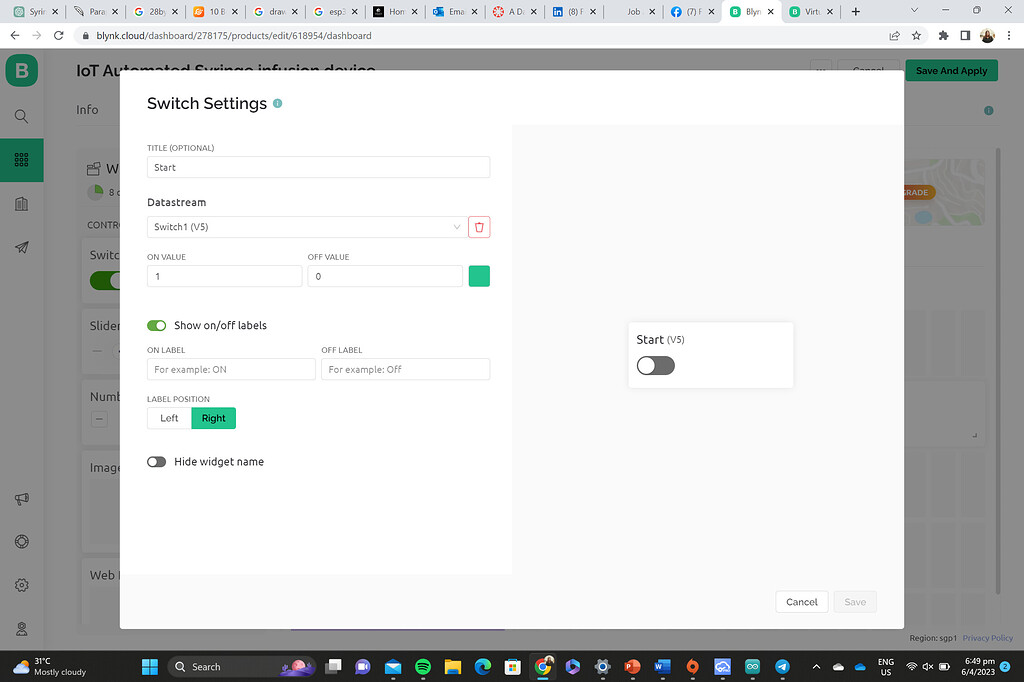Open Windows Start menu

150,666
